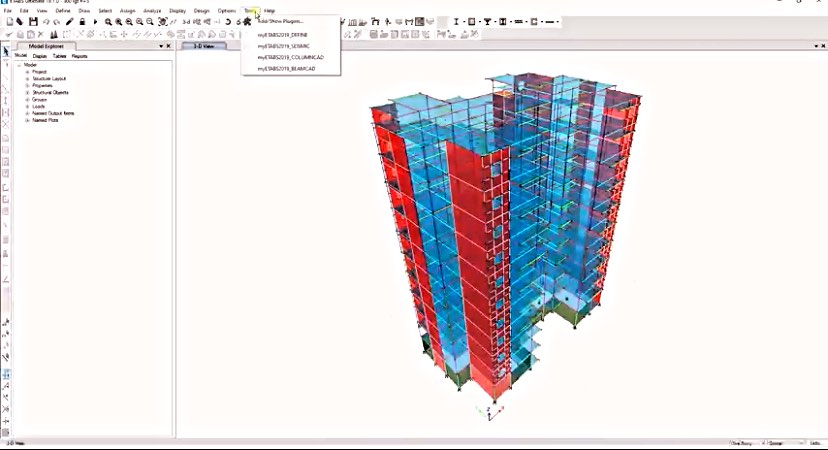This screenshot has height=450, width=828.
Task: Click the Save model icon
Action: [33, 21]
